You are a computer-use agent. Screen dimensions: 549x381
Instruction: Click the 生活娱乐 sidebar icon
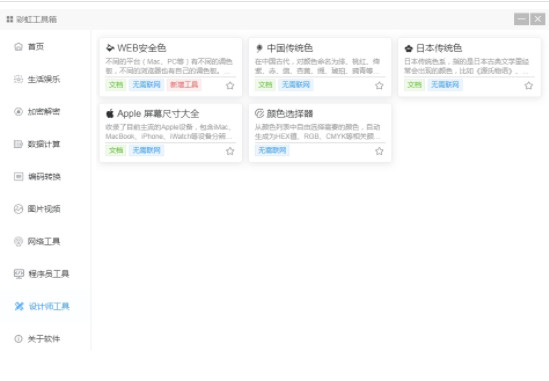[18, 79]
